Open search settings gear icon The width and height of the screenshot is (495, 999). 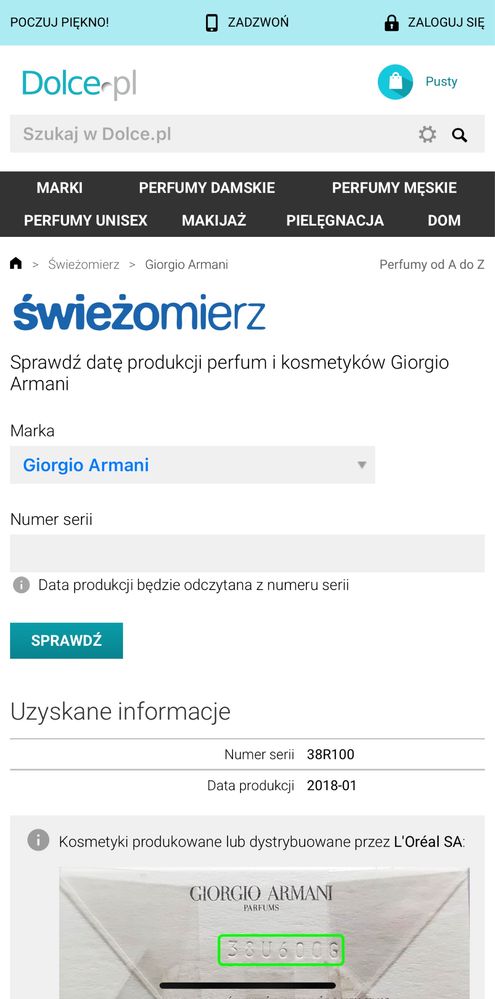coord(427,134)
